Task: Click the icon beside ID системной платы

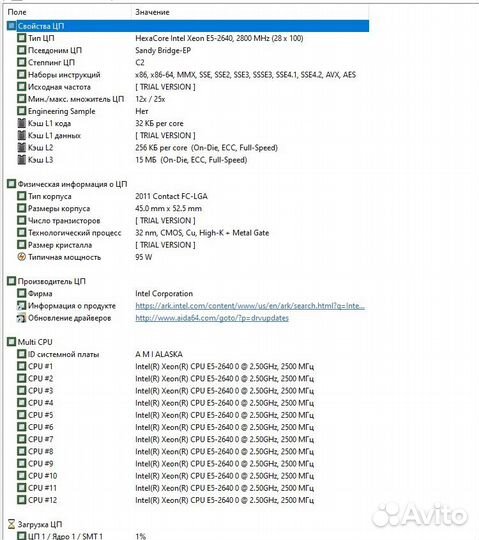Action: click(22, 354)
